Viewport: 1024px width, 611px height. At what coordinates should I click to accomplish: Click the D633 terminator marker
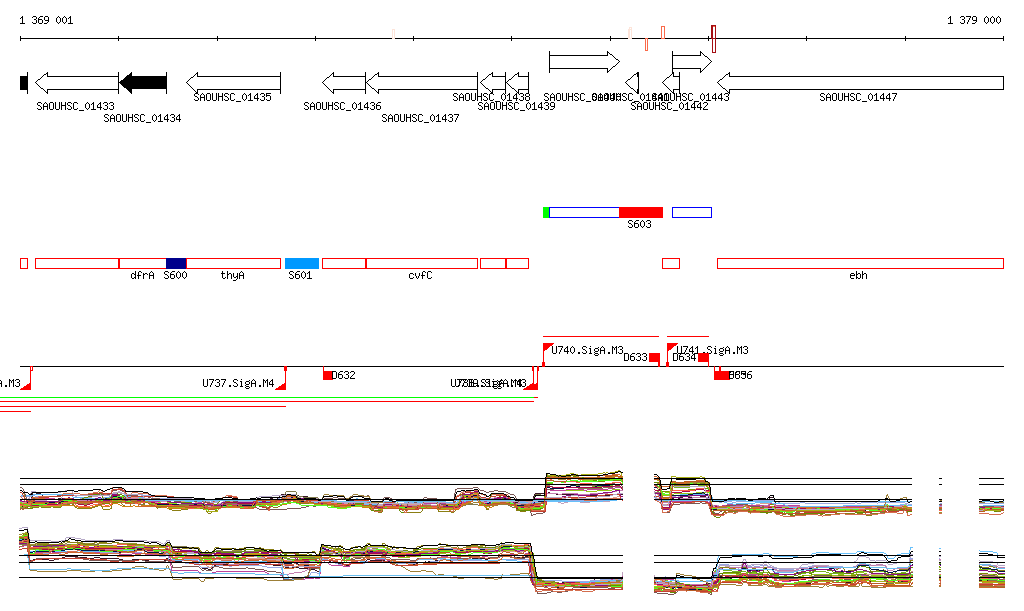point(654,358)
